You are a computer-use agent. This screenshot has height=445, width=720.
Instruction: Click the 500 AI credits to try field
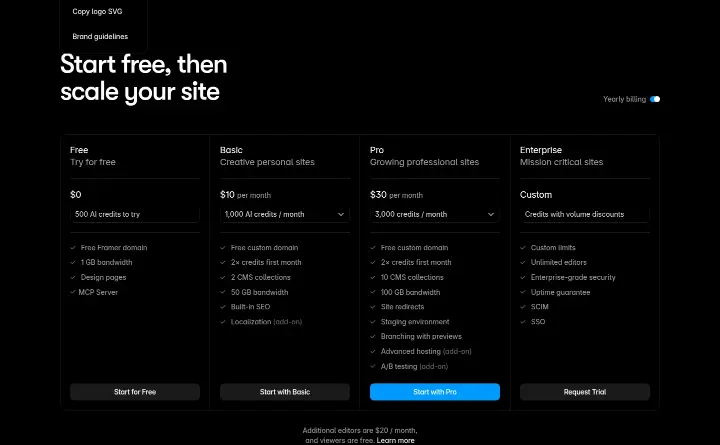point(135,214)
